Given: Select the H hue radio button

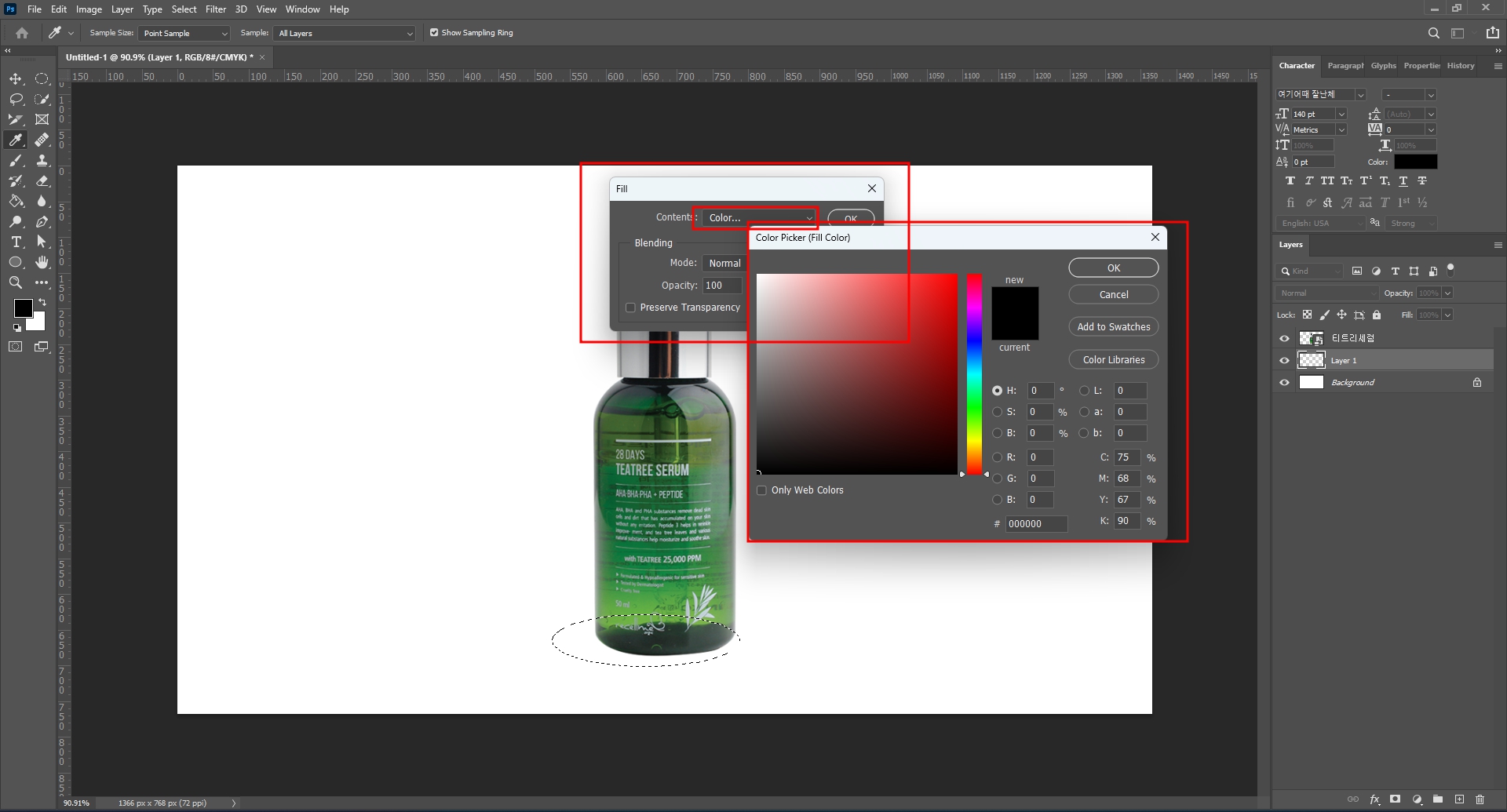Looking at the screenshot, I should pyautogui.click(x=997, y=391).
